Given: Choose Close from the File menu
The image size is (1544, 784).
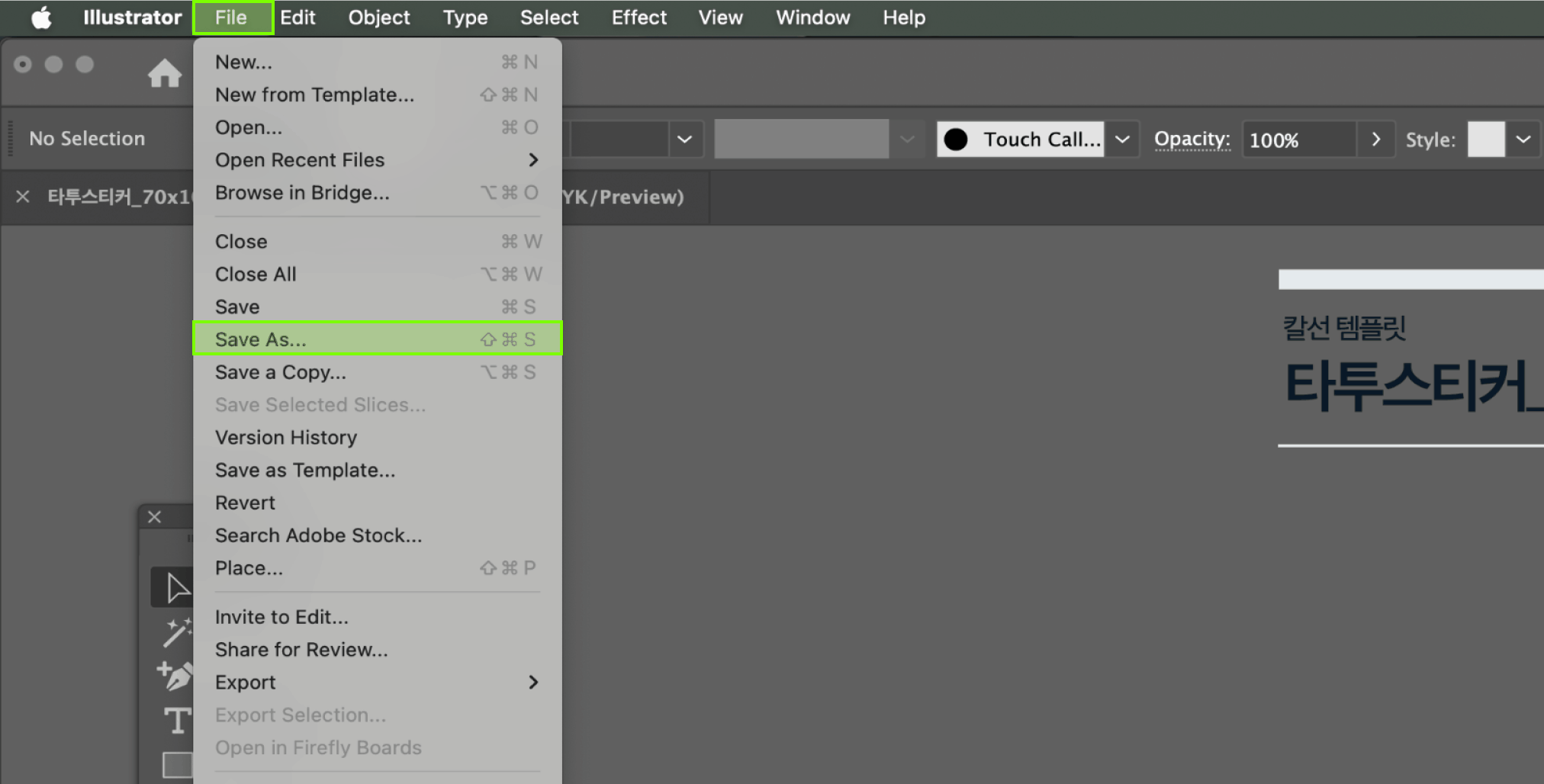Looking at the screenshot, I should click(378, 242).
